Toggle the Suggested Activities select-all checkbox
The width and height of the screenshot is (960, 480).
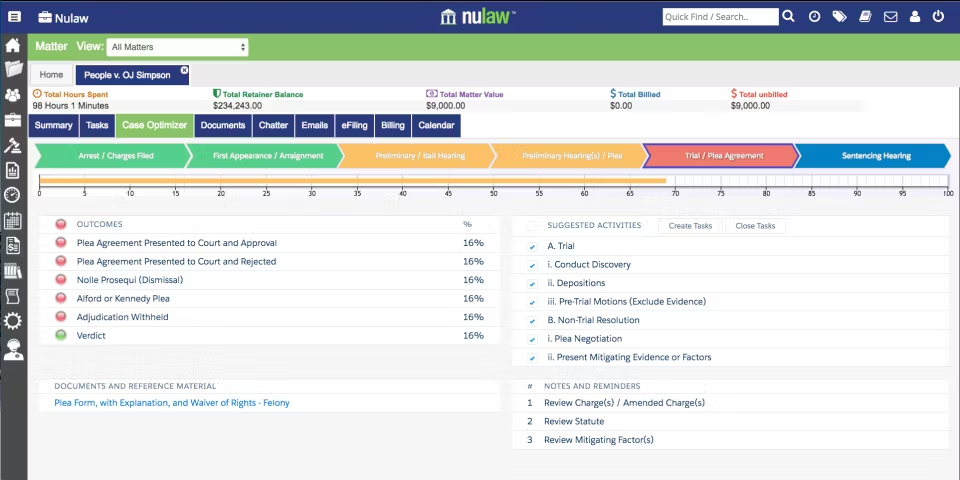[x=532, y=226]
